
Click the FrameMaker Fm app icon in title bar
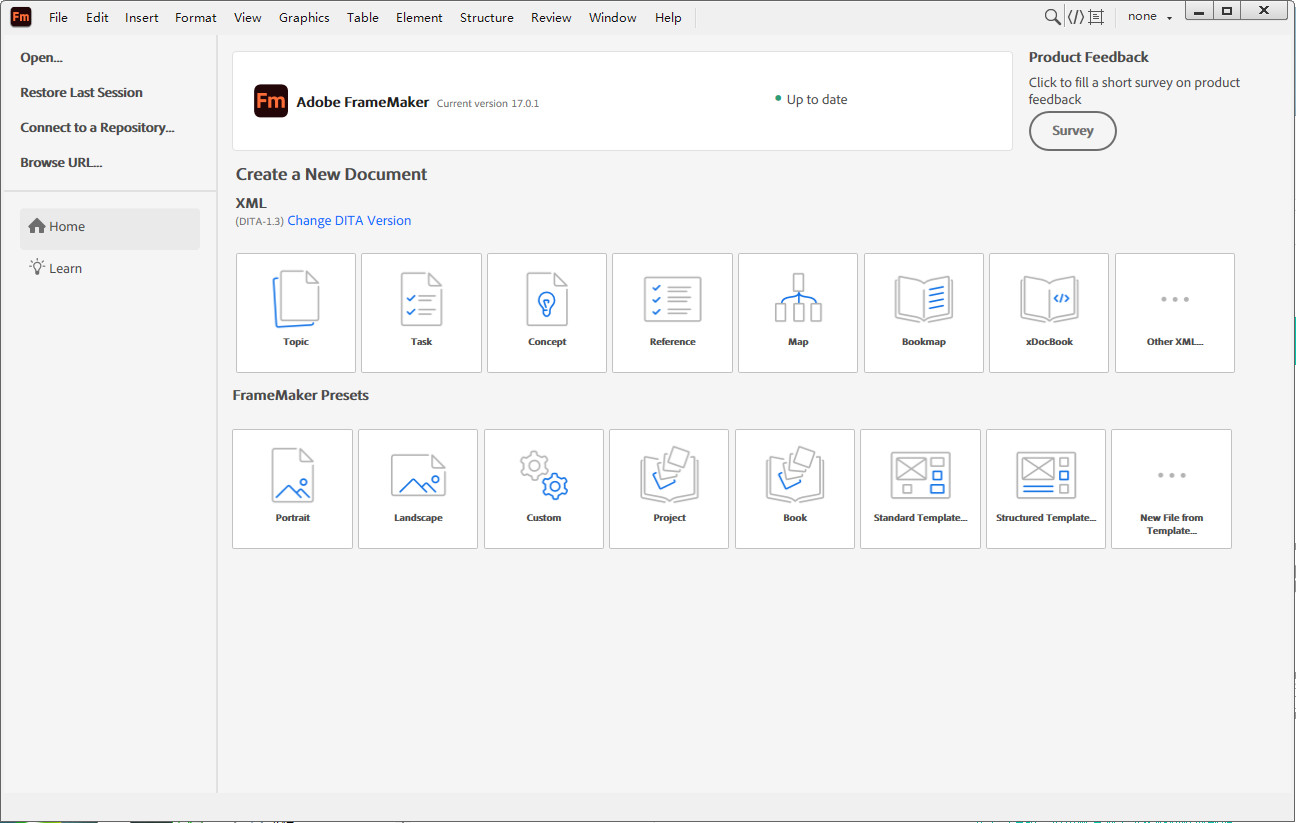point(21,17)
